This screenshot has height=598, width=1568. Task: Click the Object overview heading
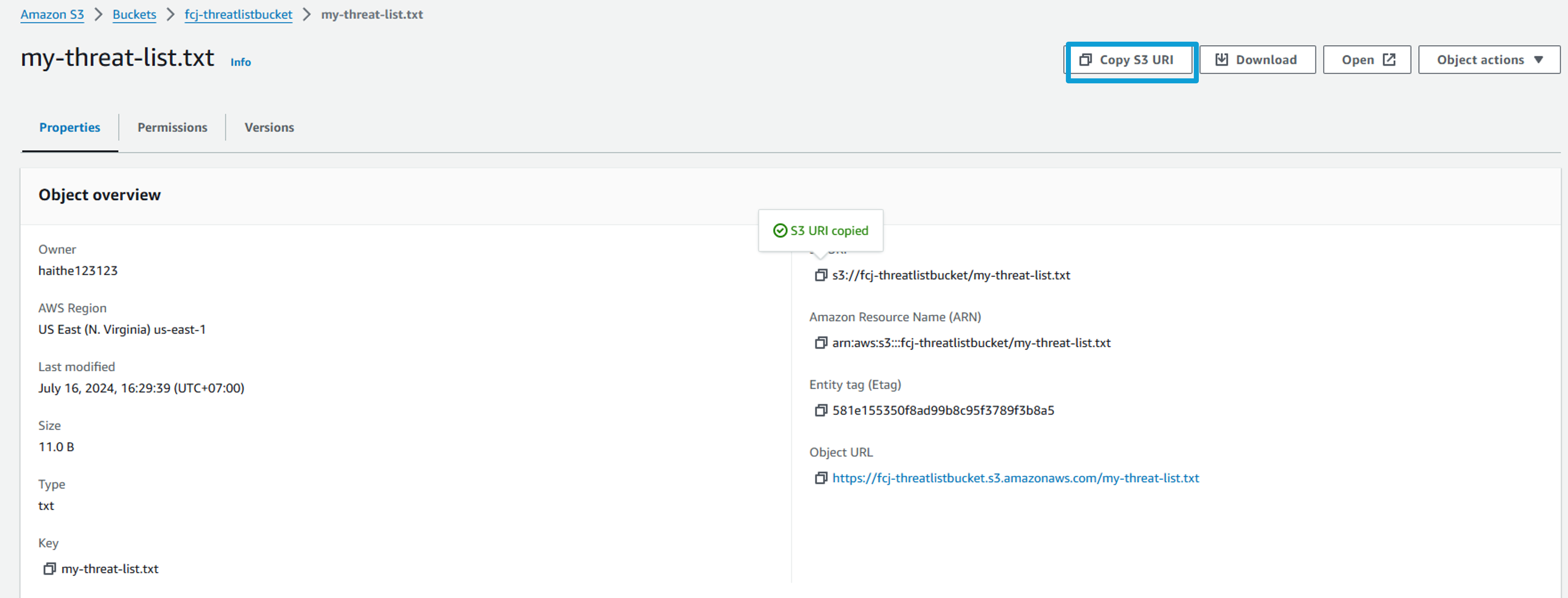(100, 195)
